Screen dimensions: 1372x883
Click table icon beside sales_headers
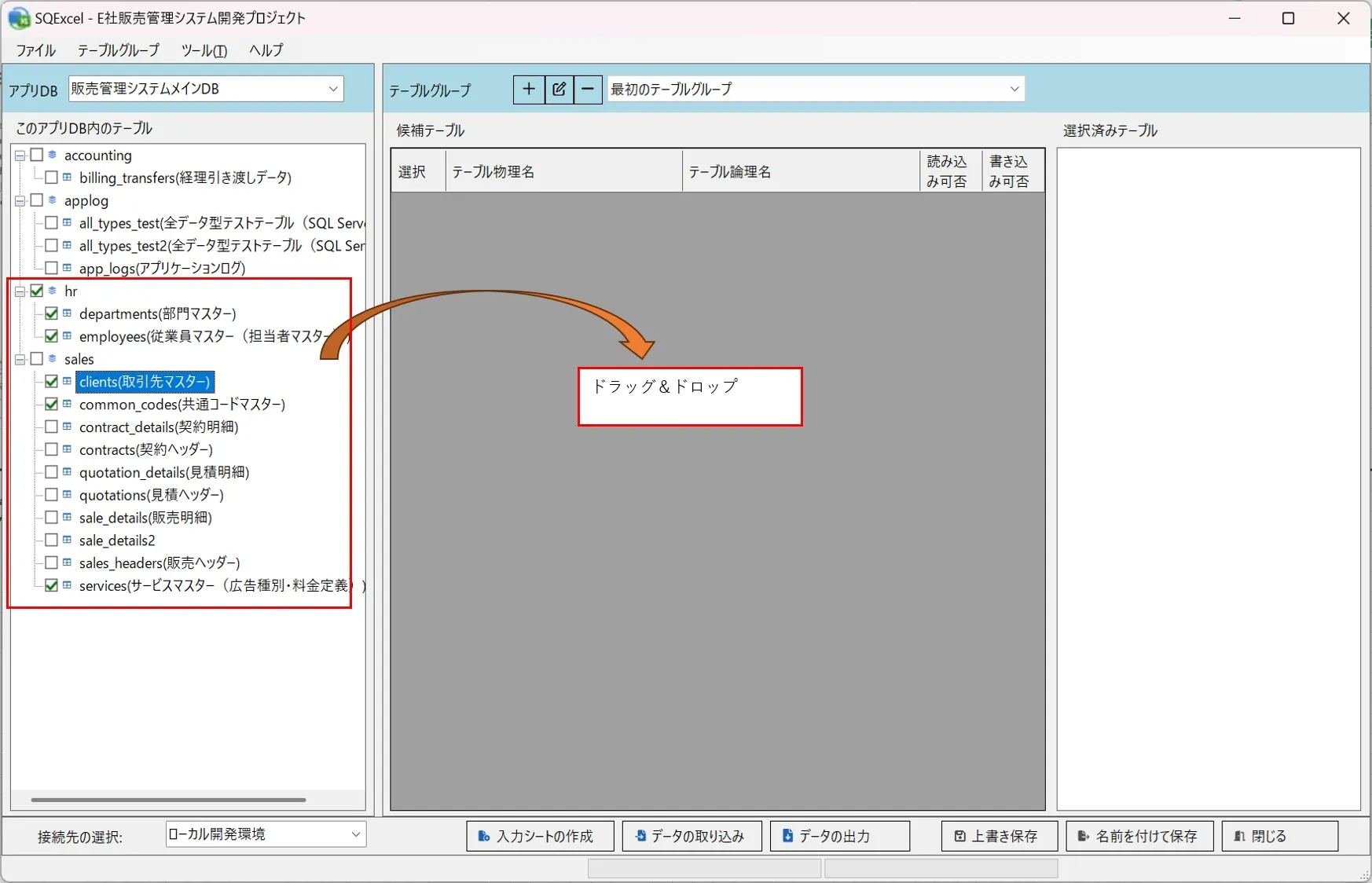(x=68, y=562)
